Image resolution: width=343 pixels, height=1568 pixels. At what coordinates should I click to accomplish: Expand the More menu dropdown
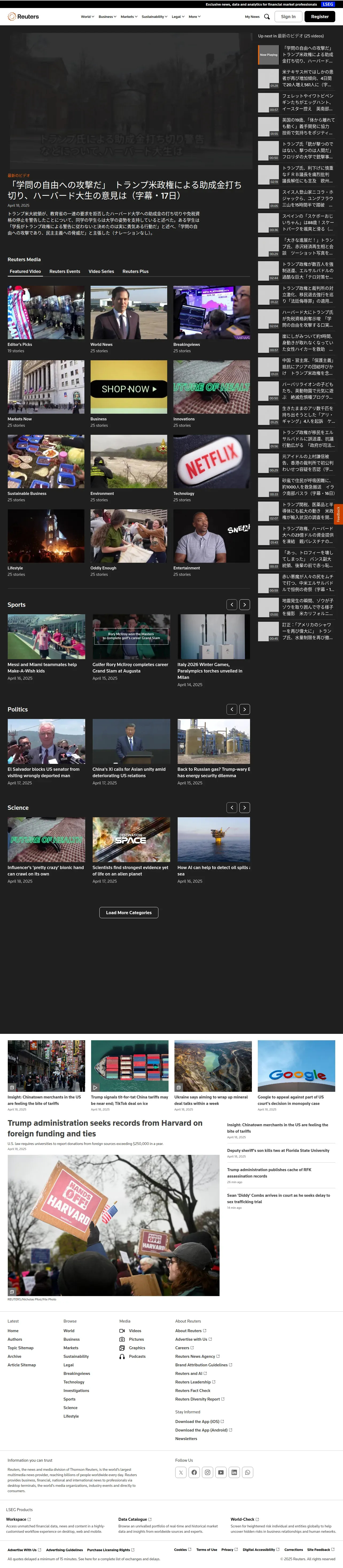pos(194,17)
